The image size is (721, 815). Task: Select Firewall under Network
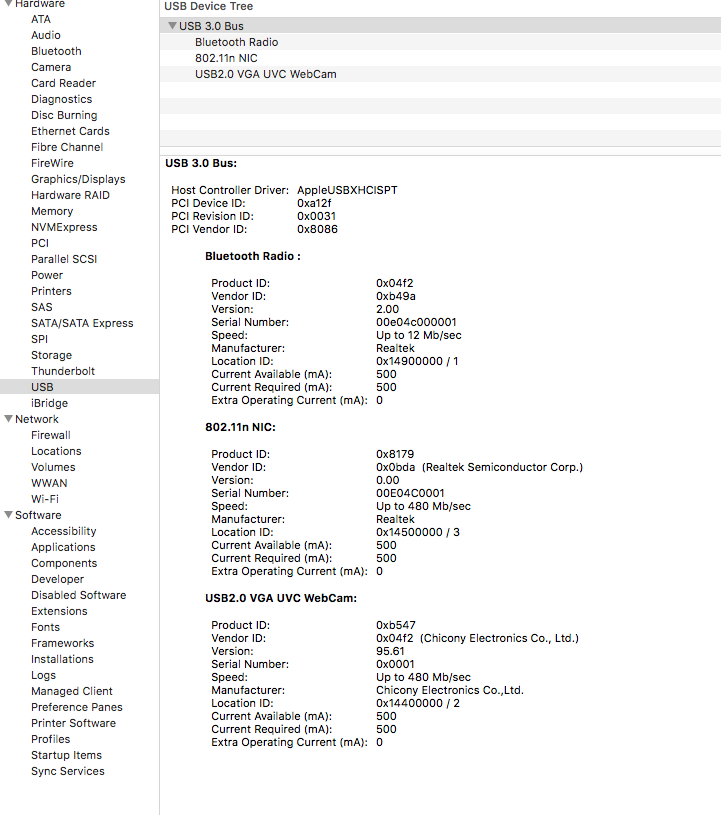click(x=50, y=435)
